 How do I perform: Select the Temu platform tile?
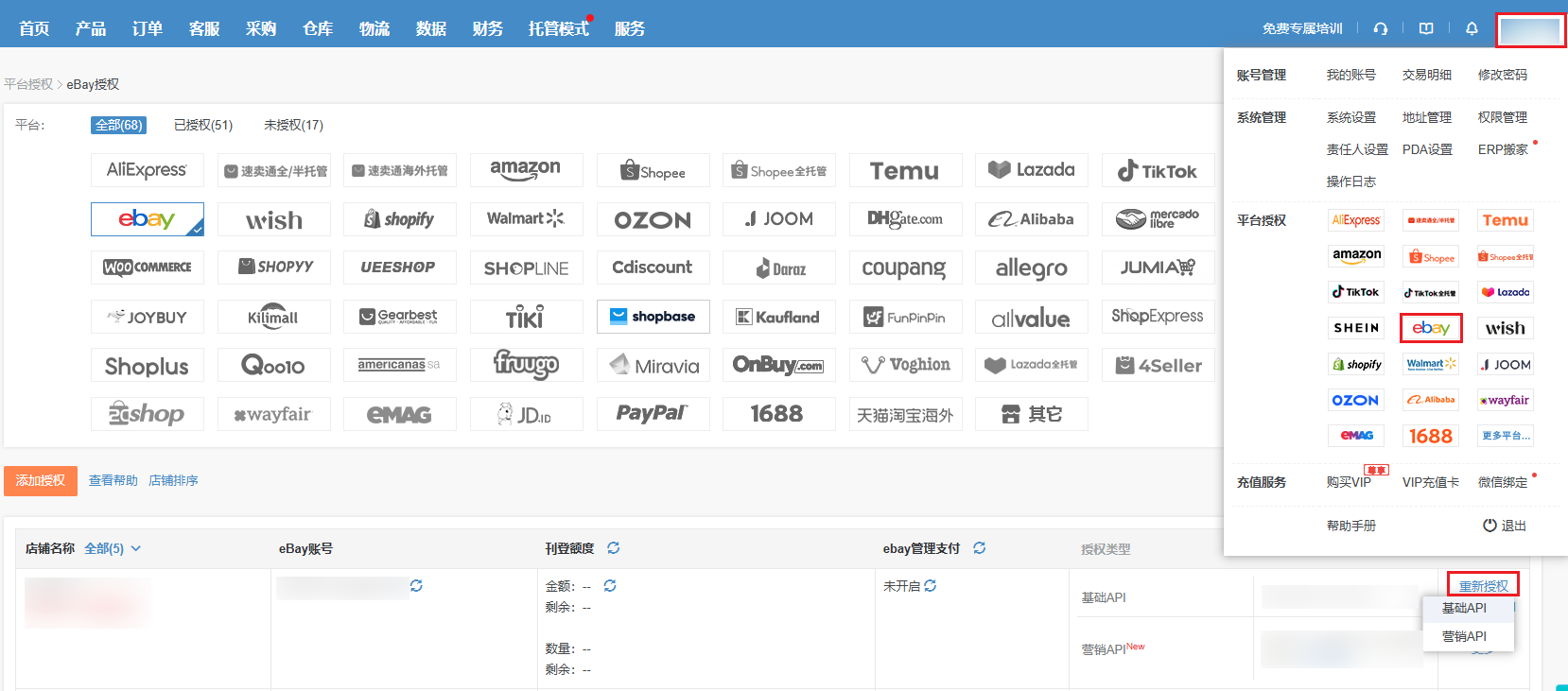(905, 170)
